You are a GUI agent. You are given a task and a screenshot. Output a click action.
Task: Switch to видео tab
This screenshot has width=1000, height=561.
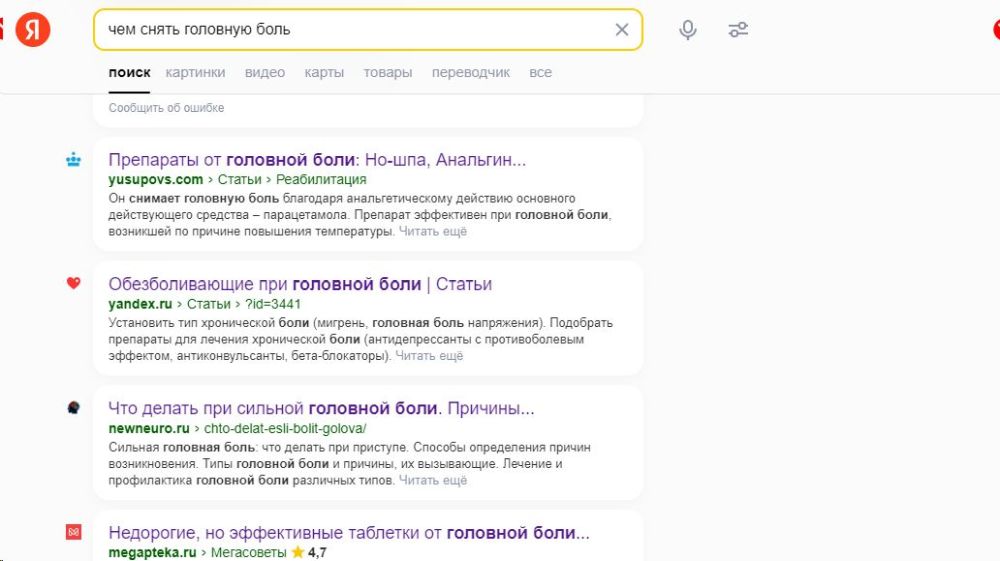265,72
